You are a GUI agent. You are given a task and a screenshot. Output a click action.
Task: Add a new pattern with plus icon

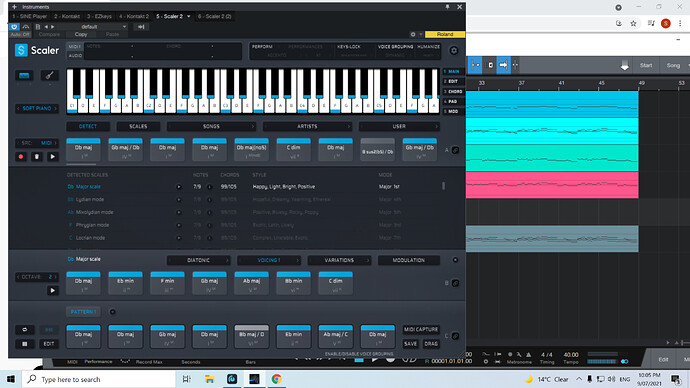coord(113,312)
